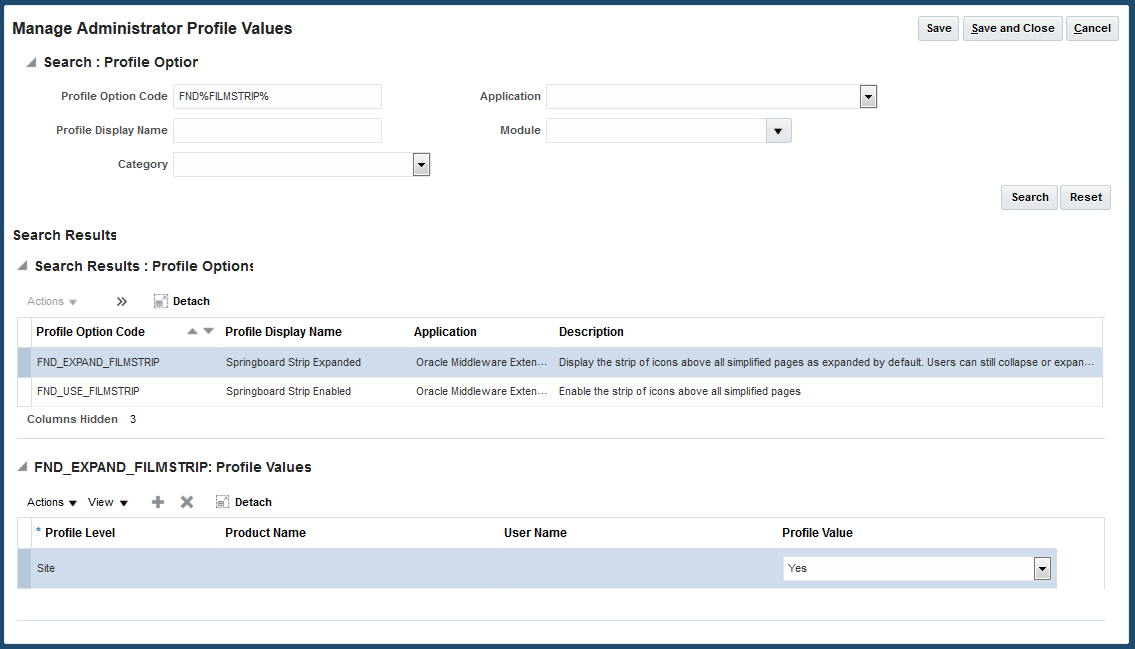Collapse the Search Profile Option section
This screenshot has width=1135, height=649.
32,62
